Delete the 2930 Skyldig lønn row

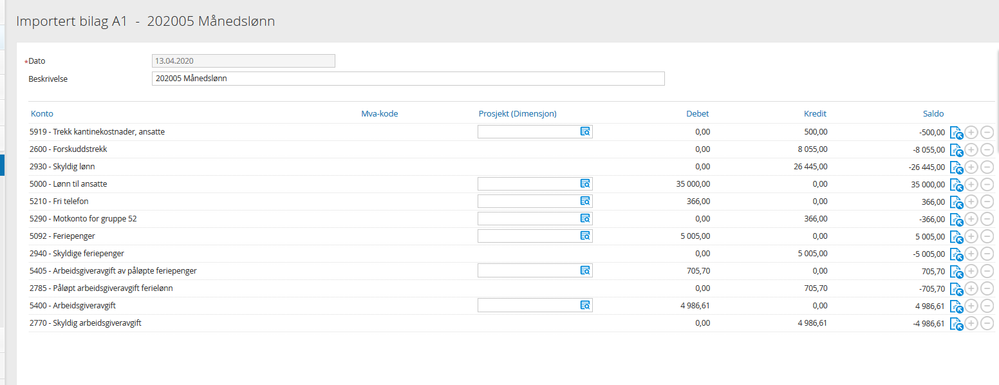(986, 167)
